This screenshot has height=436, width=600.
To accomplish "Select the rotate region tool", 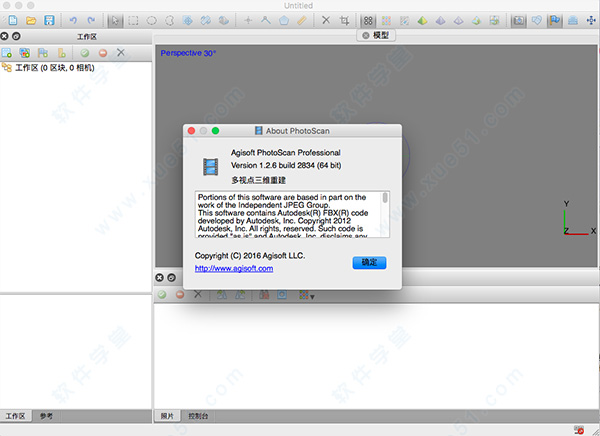I will click(x=224, y=20).
